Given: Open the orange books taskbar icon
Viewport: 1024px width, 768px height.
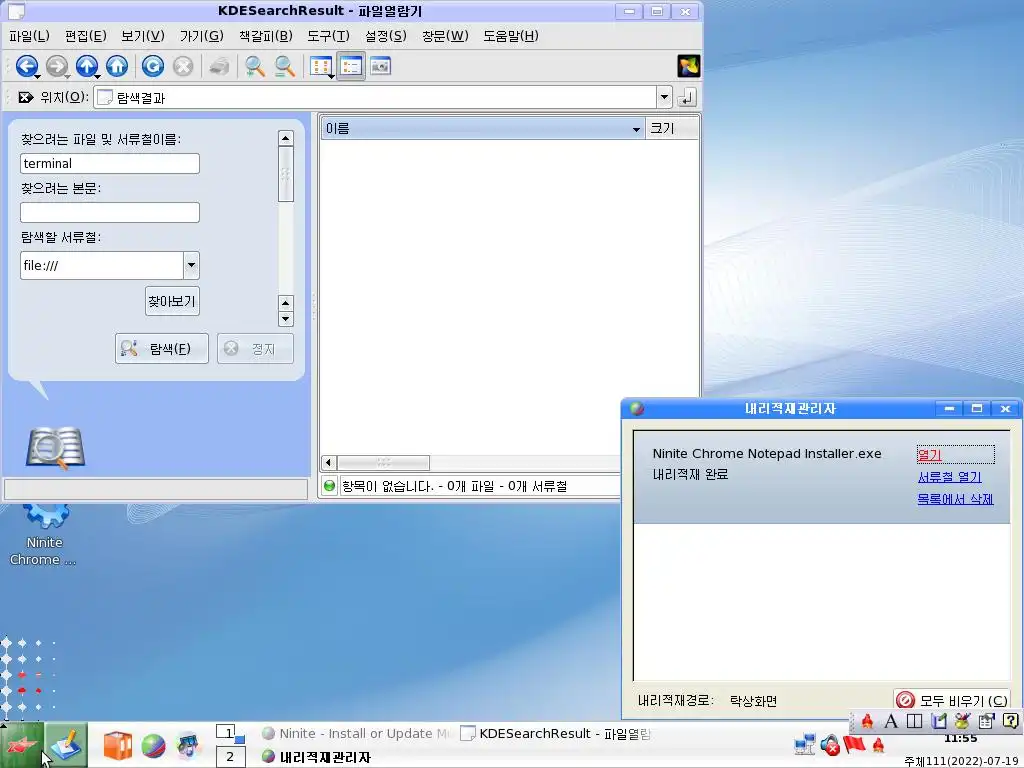Looking at the screenshot, I should (118, 745).
